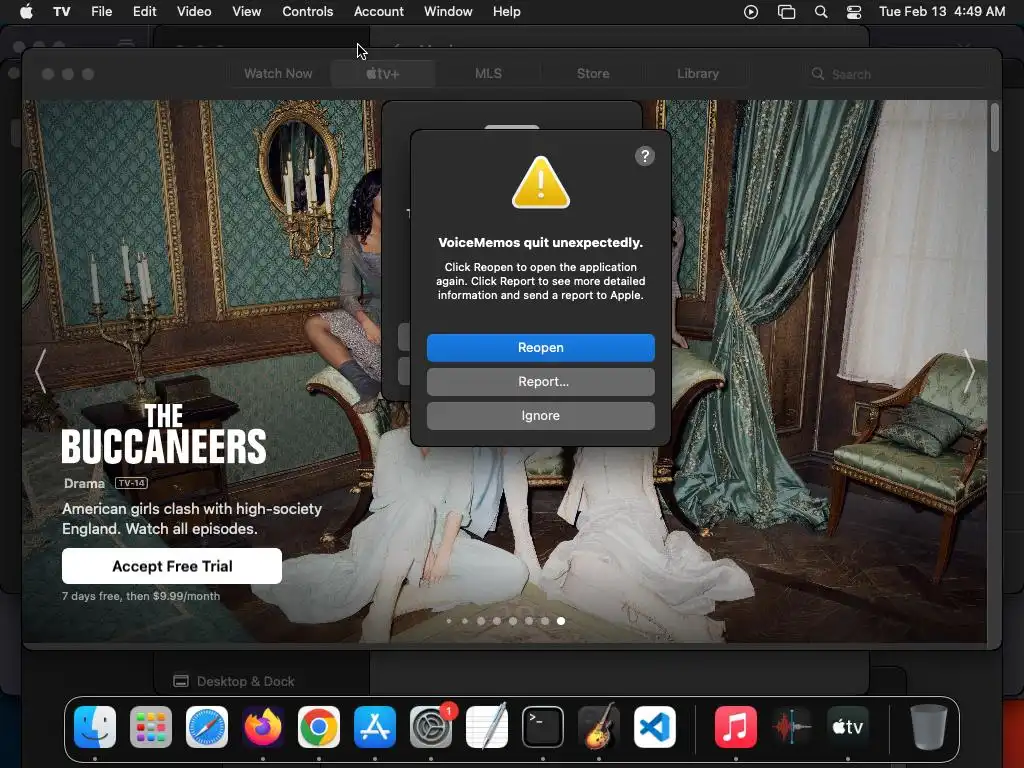This screenshot has width=1024, height=768.
Task: Open the Controls menu
Action: (x=308, y=11)
